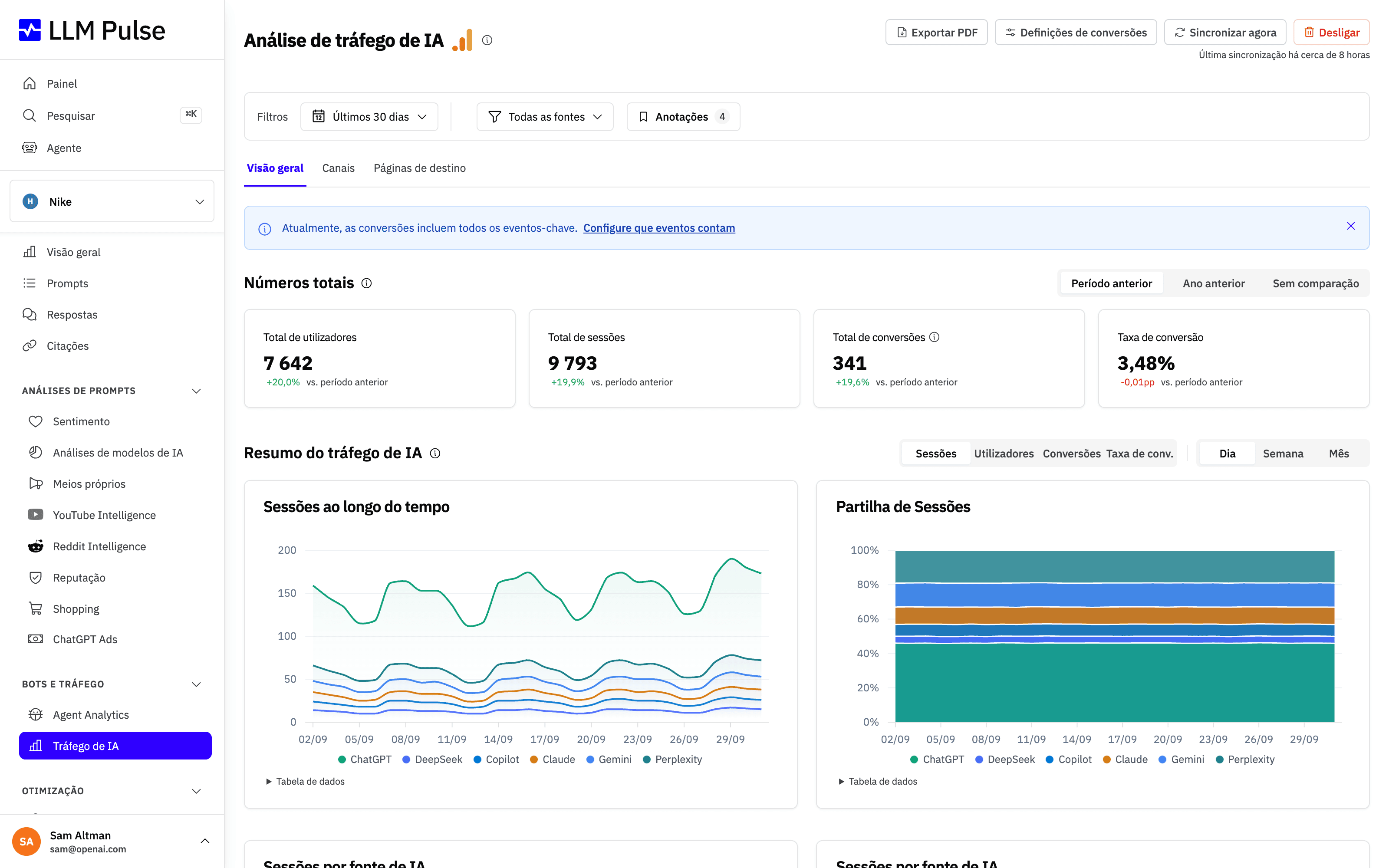This screenshot has width=1389, height=868.
Task: Open Sentimento heart icon
Action: [x=36, y=421]
